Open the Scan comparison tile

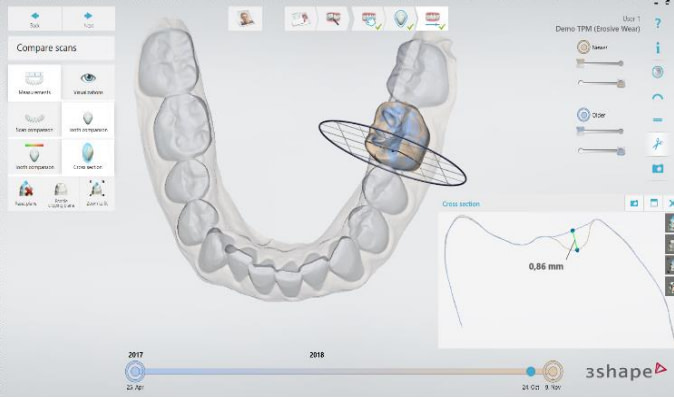click(34, 120)
